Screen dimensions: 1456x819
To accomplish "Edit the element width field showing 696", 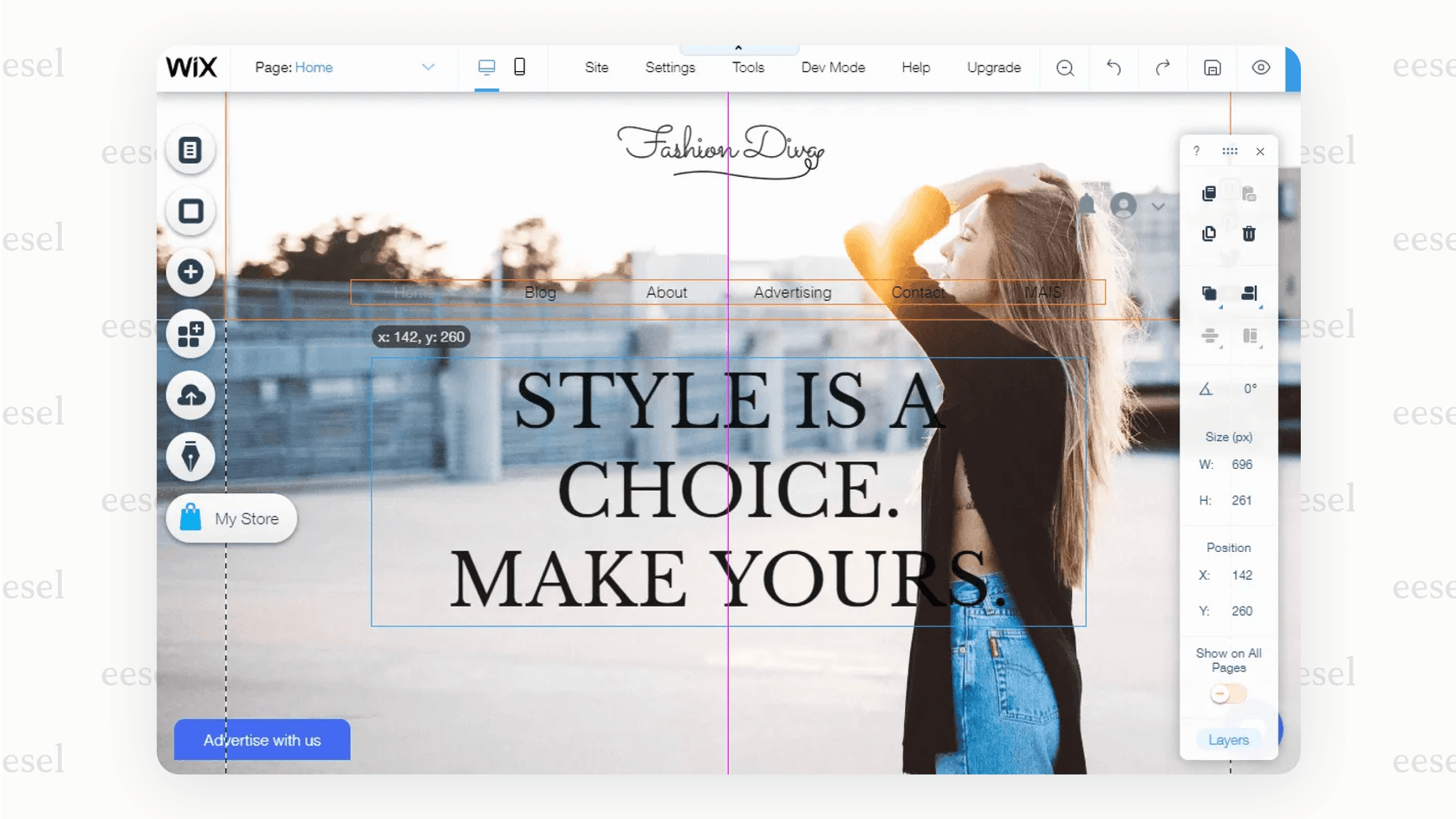I will [1243, 465].
